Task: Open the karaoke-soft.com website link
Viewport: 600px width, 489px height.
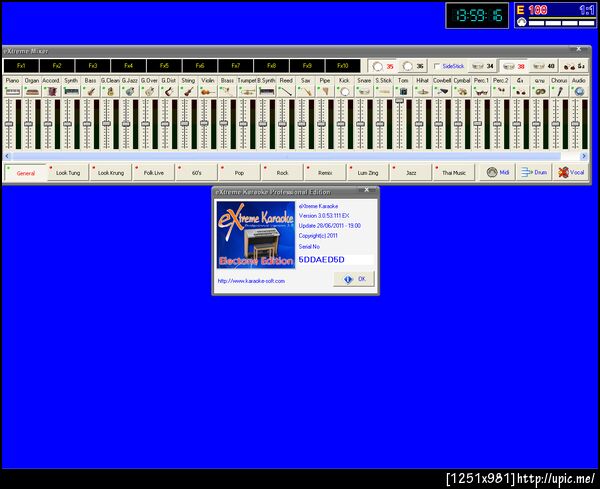Action: [x=251, y=281]
